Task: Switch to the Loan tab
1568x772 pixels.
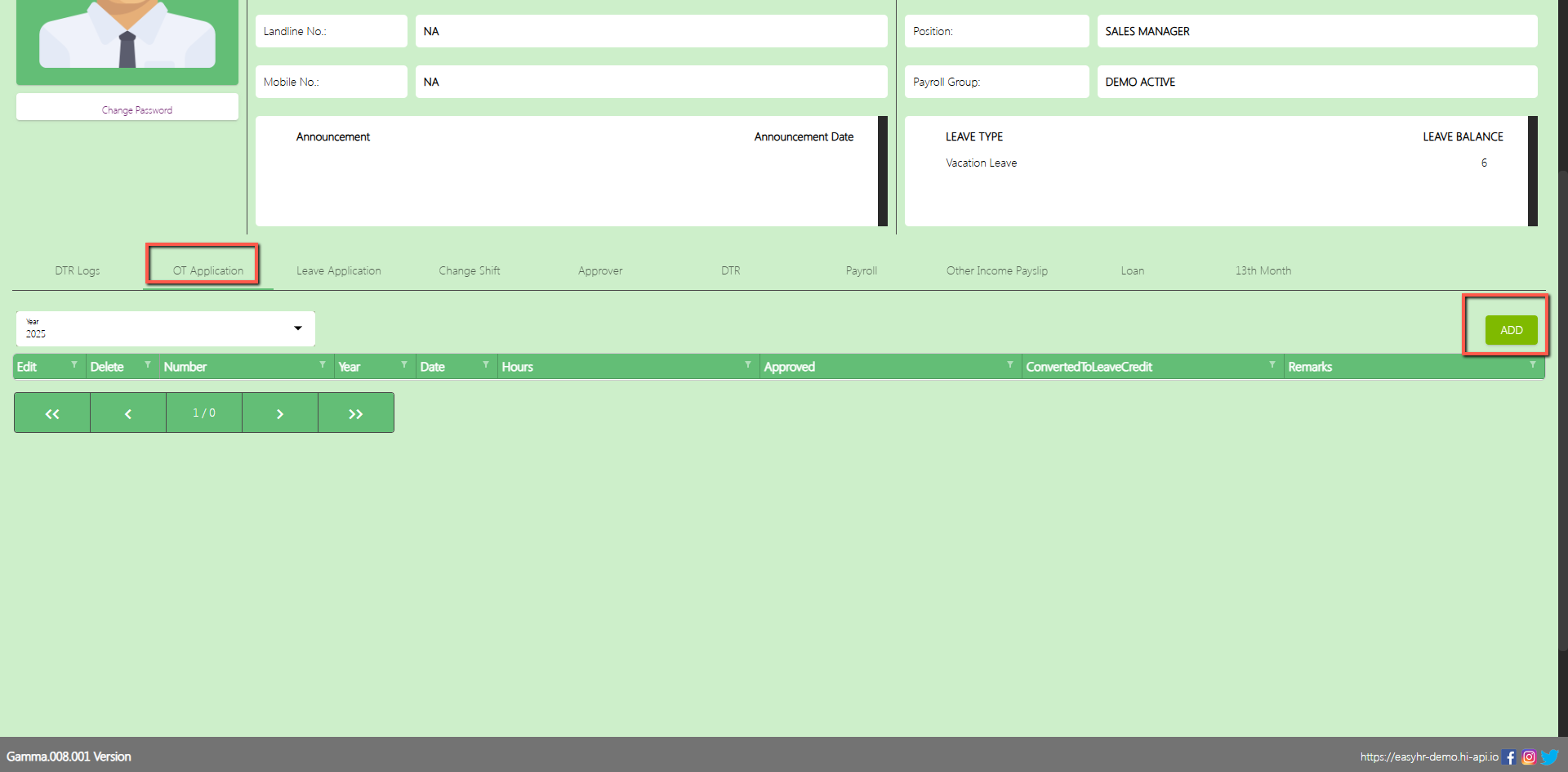Action: [x=1133, y=270]
